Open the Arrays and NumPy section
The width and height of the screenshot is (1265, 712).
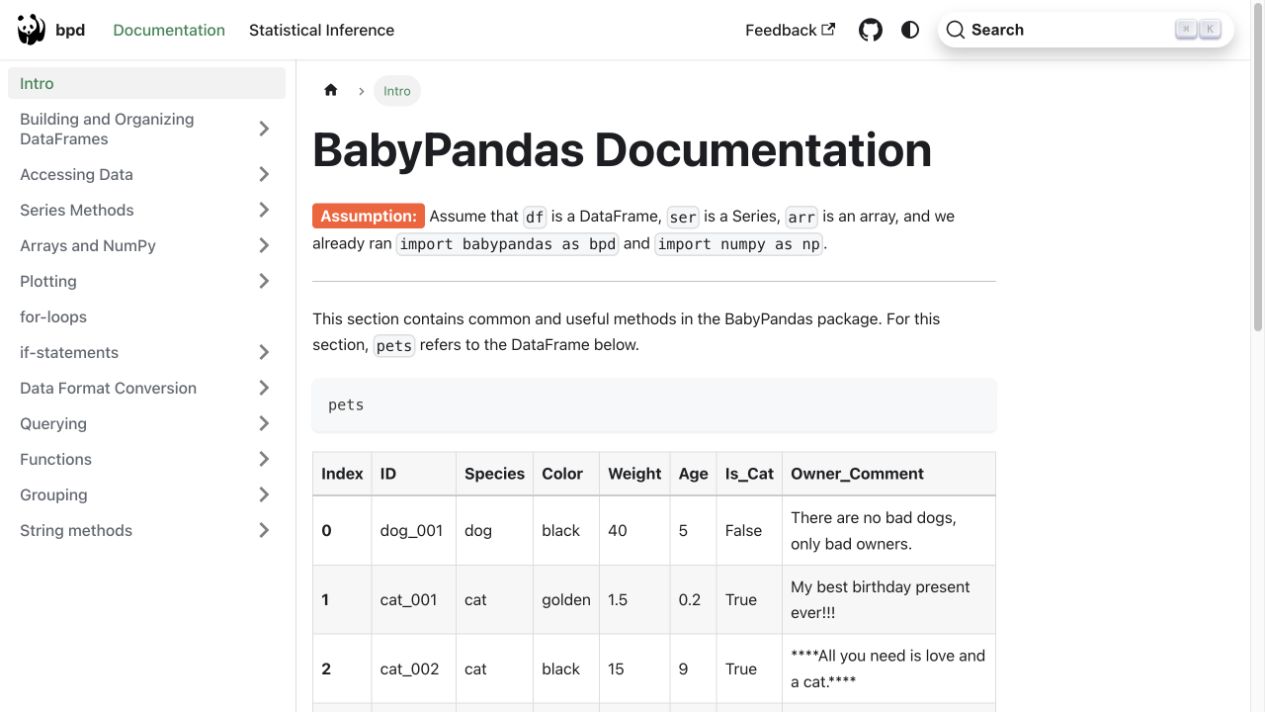click(x=88, y=245)
